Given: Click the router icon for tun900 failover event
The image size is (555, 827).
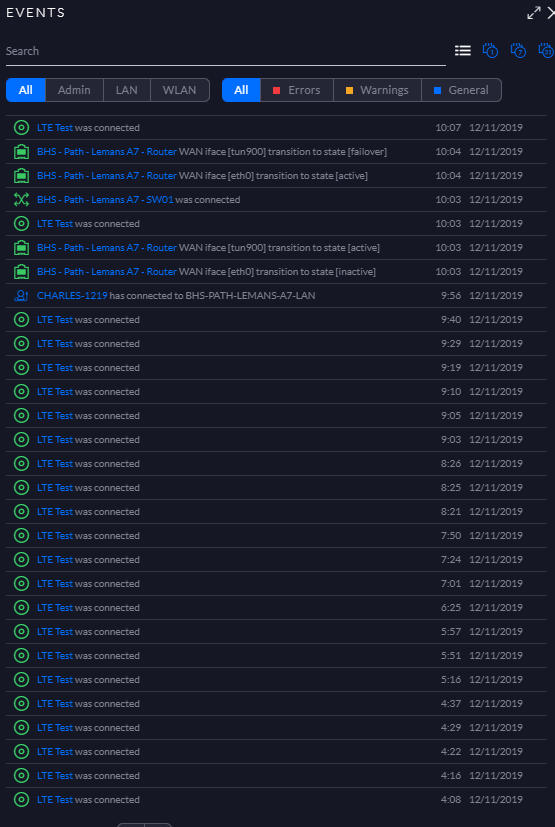Looking at the screenshot, I should tap(21, 151).
